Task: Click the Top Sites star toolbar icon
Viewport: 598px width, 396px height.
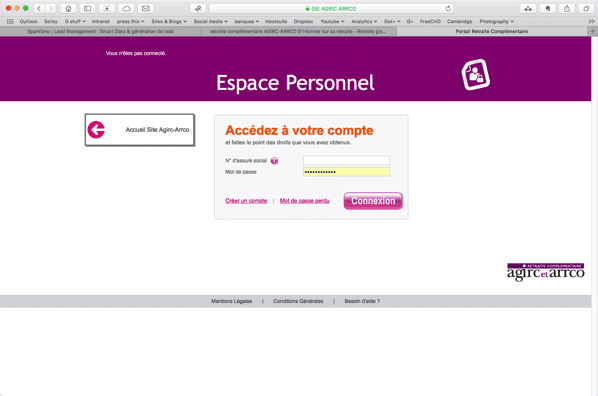Action: (107, 8)
